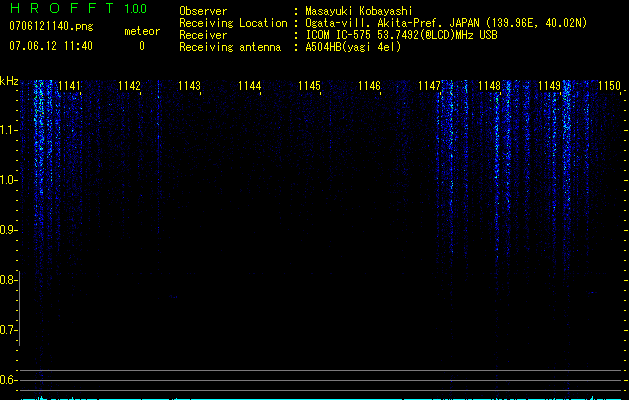Viewport: 629px width, 400px height.
Task: Click frequency axis label 0.9
Action: coord(8,230)
